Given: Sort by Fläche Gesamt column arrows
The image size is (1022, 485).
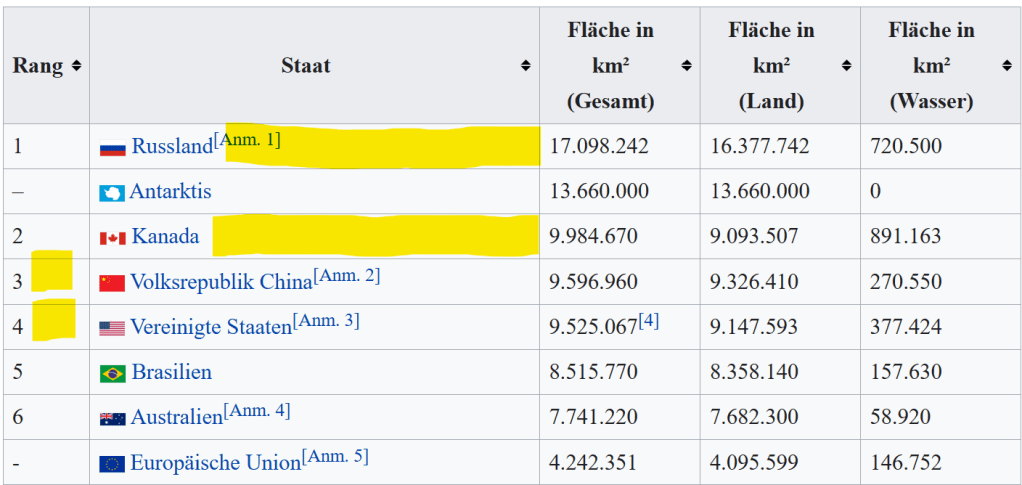Looking at the screenshot, I should pyautogui.click(x=686, y=66).
